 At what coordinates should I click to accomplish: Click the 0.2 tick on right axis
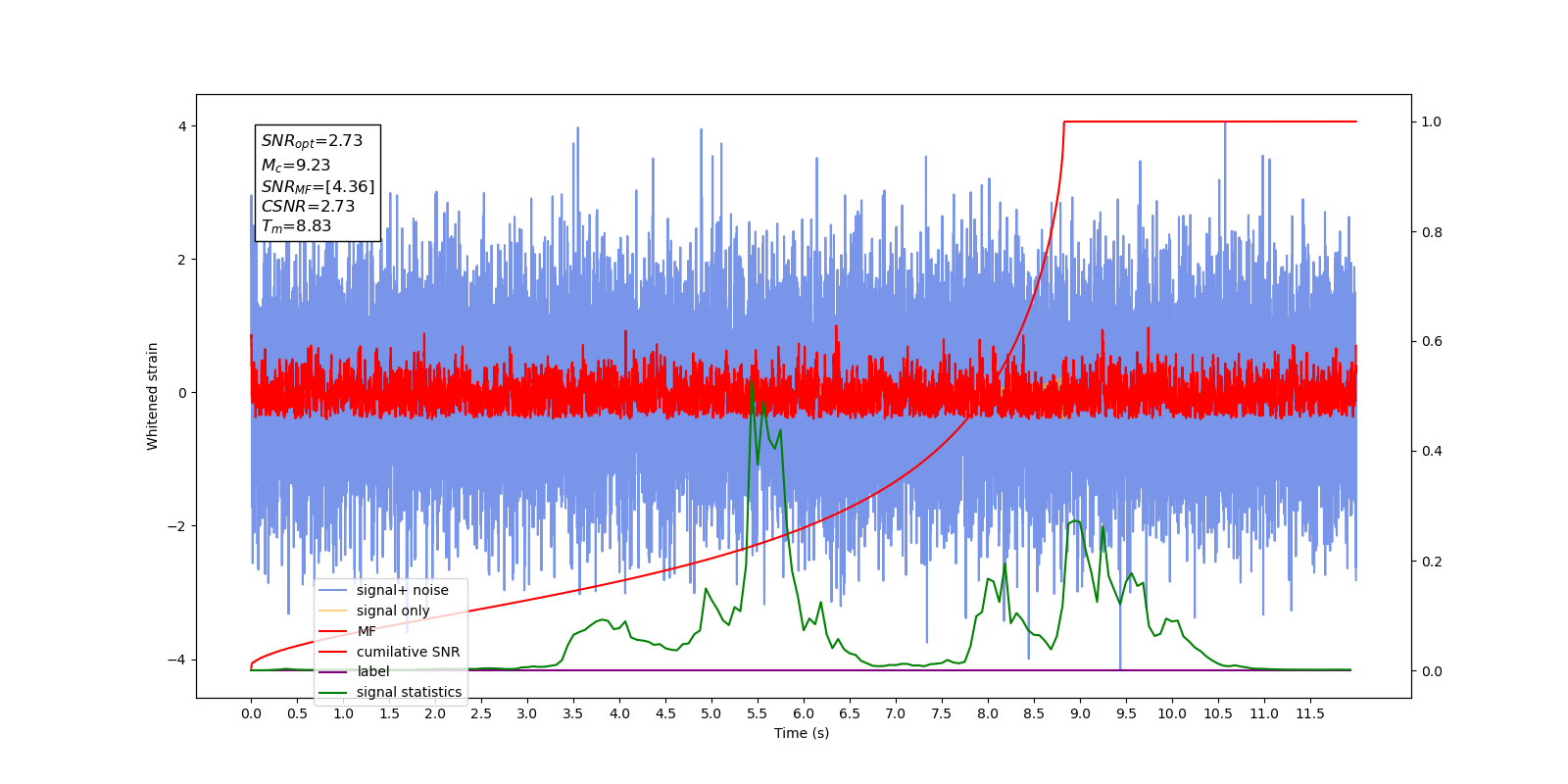tap(1432, 562)
